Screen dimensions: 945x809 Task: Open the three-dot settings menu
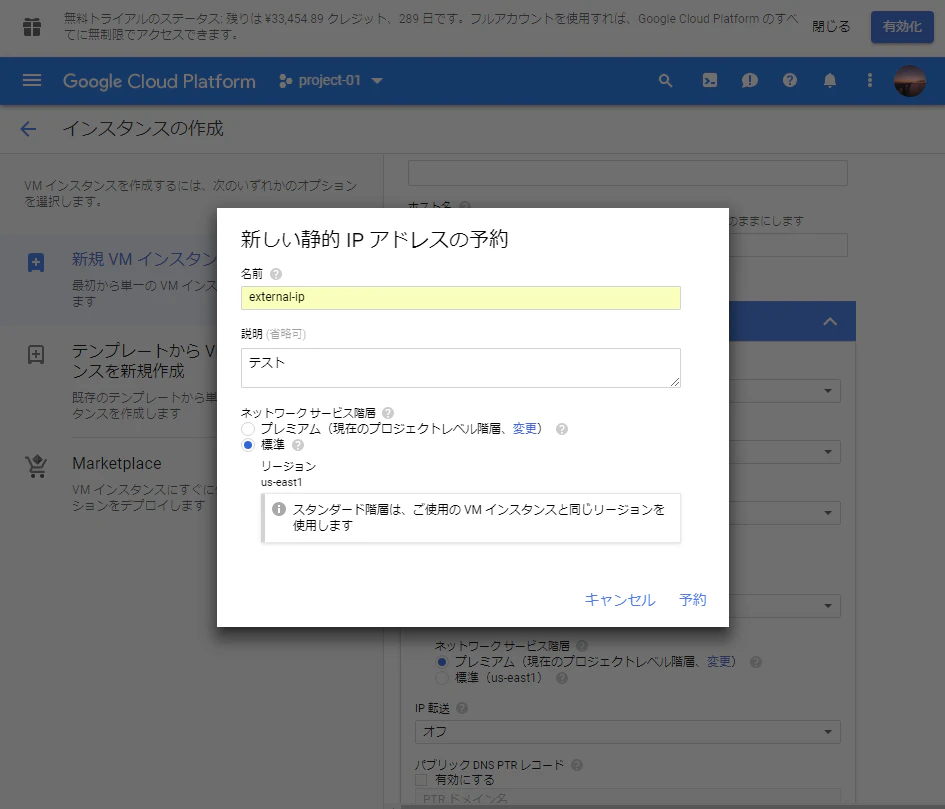[870, 81]
